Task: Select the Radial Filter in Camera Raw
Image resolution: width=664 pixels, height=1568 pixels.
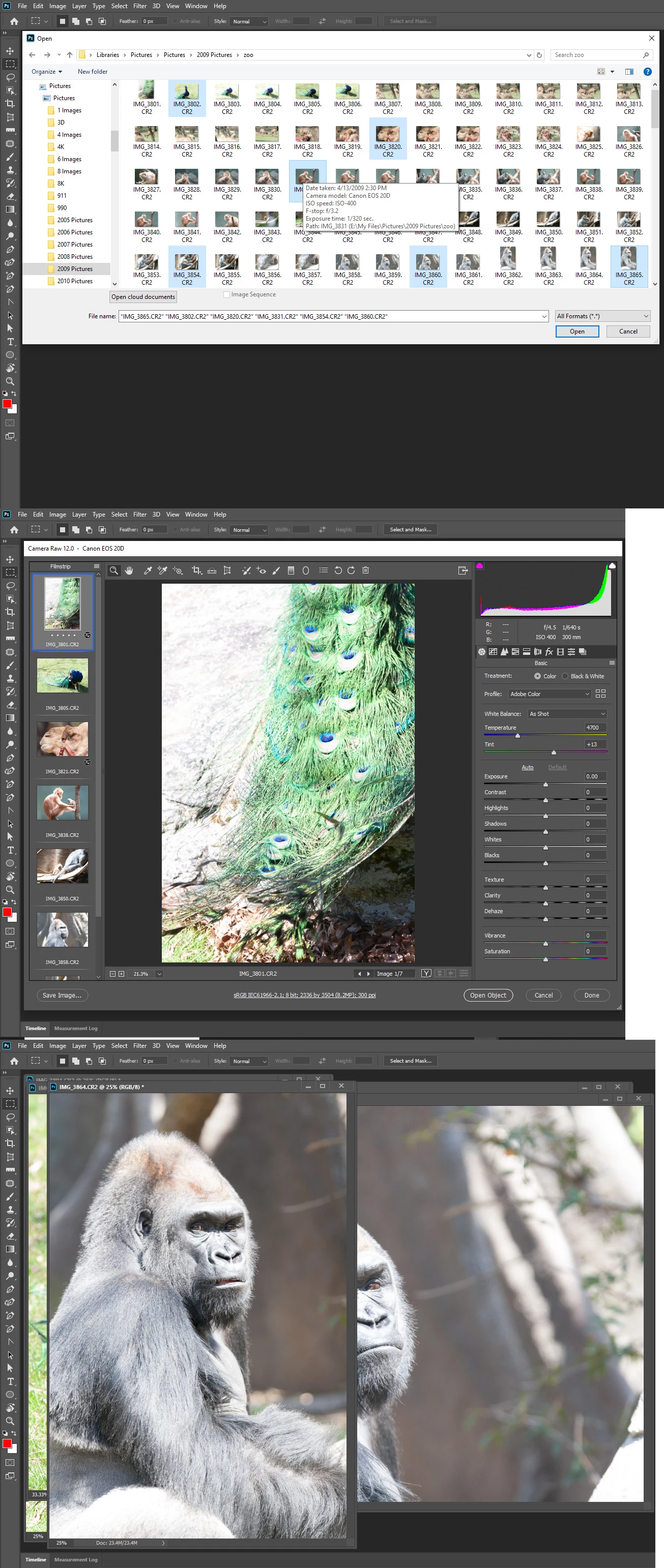Action: [x=306, y=570]
